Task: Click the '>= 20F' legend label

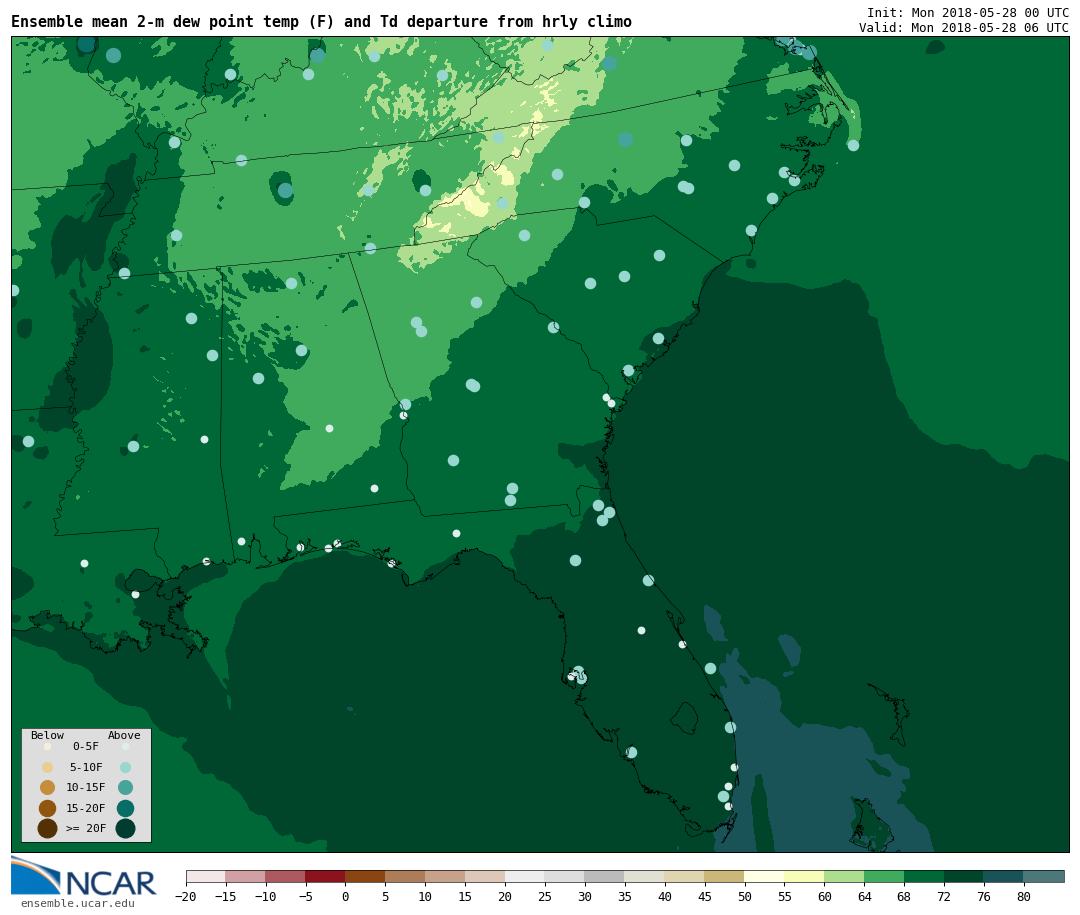Action: pyautogui.click(x=86, y=828)
